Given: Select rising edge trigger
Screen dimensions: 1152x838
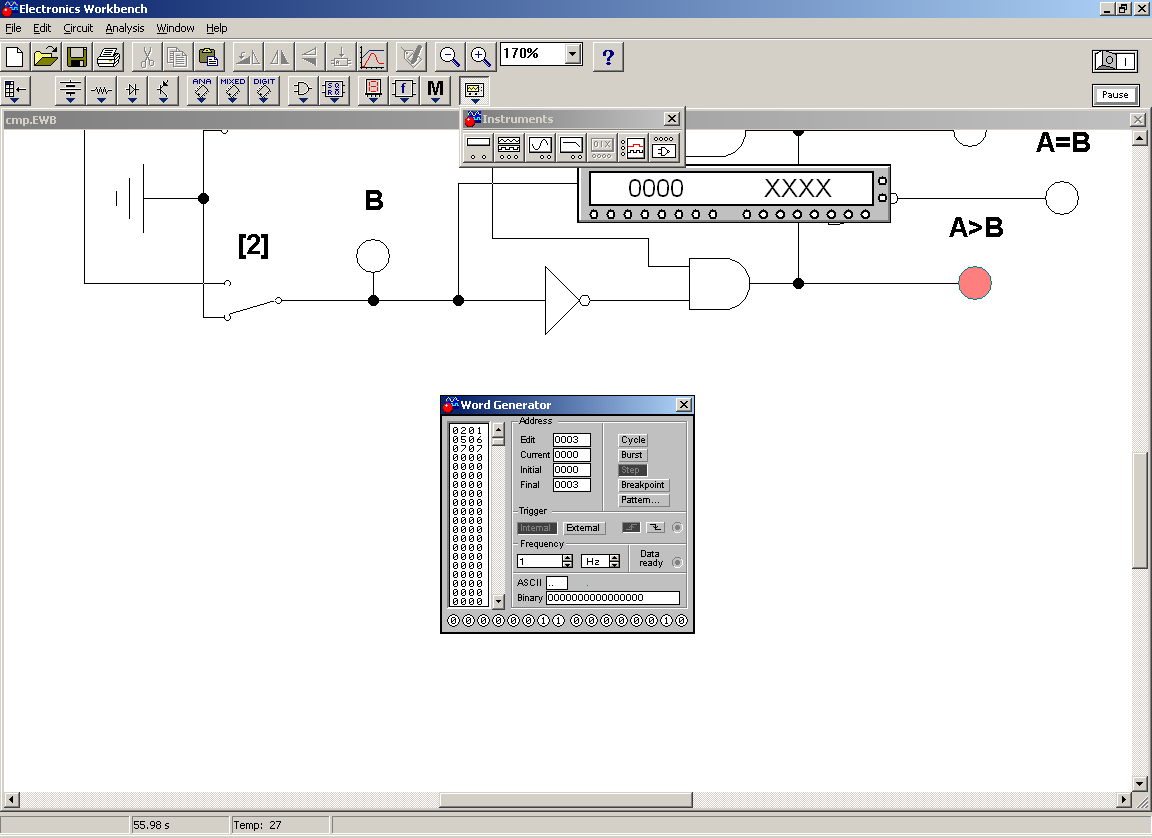Looking at the screenshot, I should 630,527.
